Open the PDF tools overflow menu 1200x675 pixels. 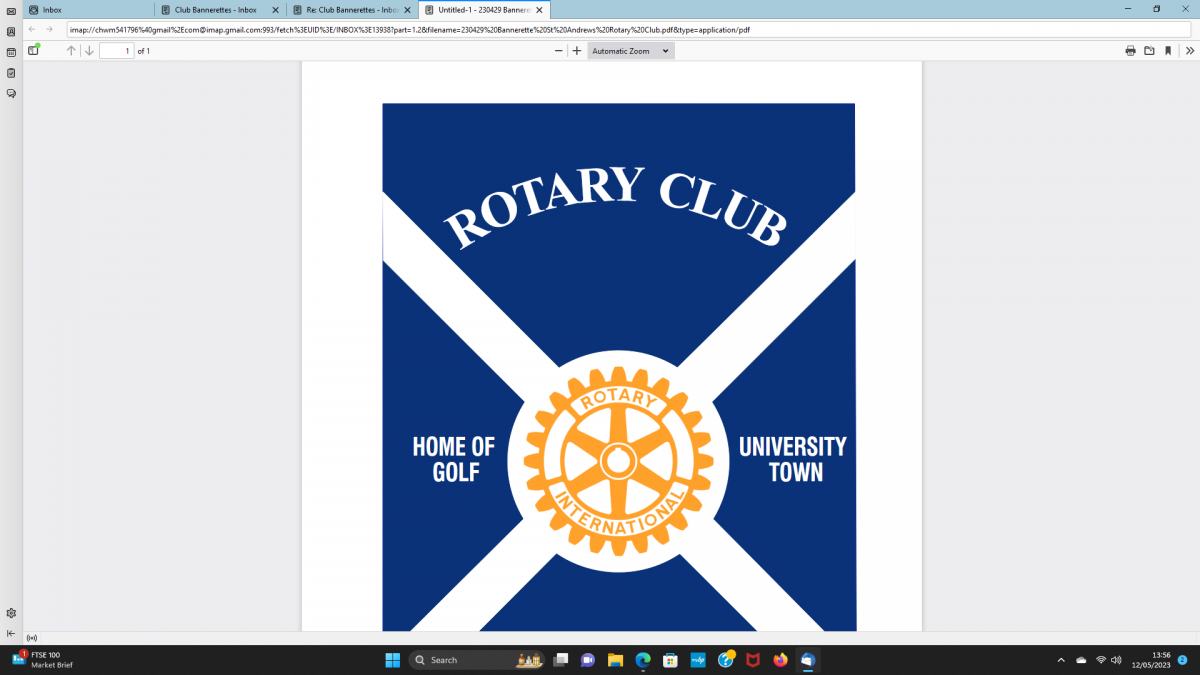pos(1189,50)
